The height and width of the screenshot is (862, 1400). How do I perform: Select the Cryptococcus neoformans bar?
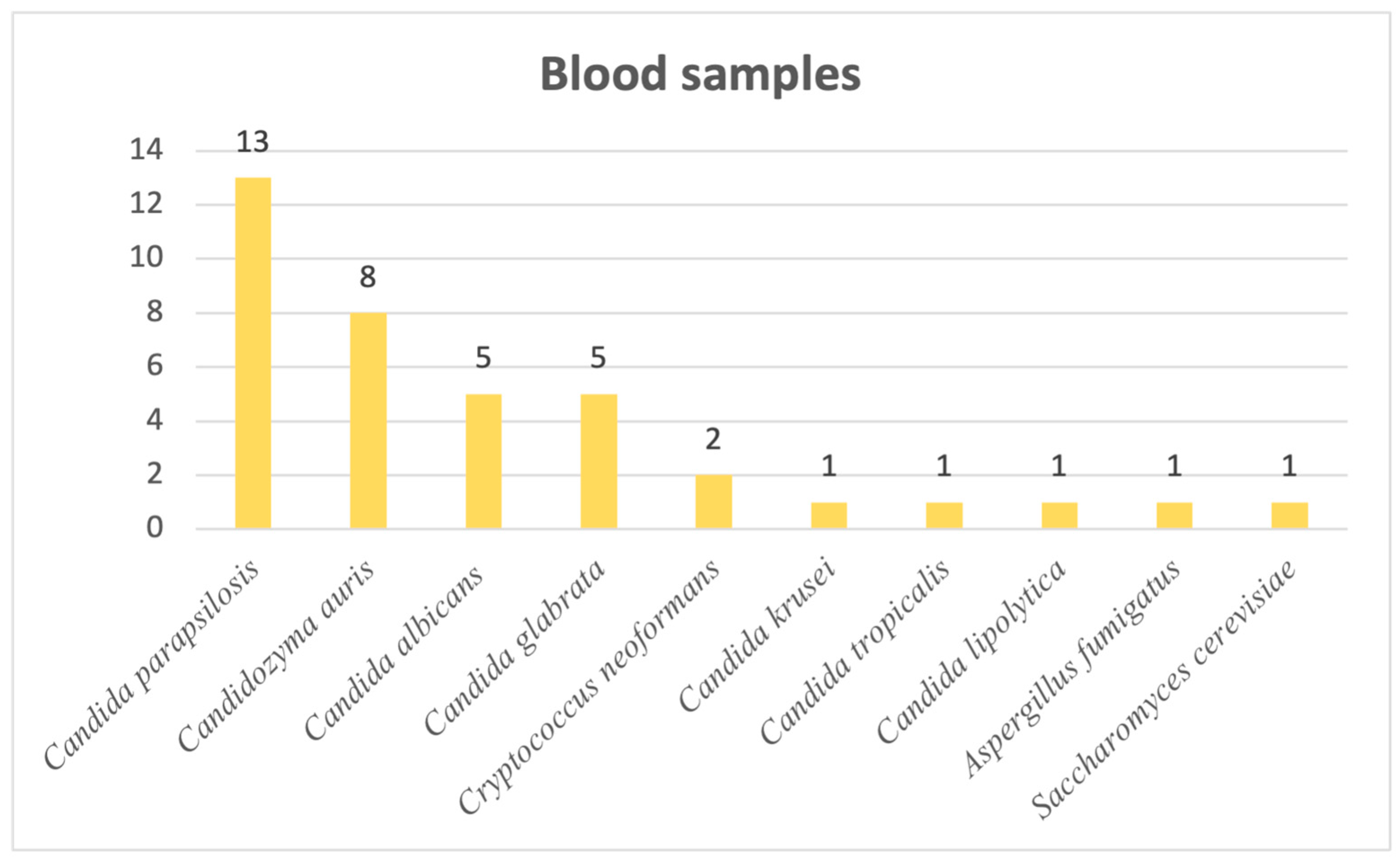[x=713, y=501]
